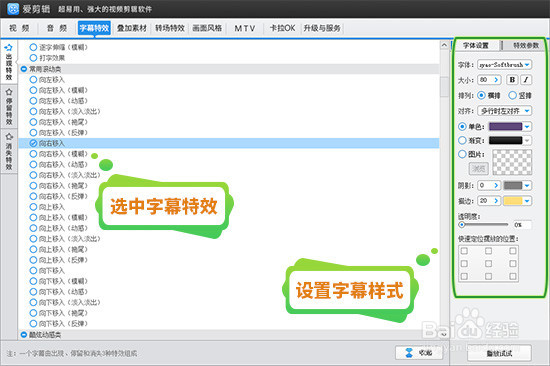This screenshot has width=550, height=366.
Task: Select plain 向左移入 effect
Action: tap(48, 80)
